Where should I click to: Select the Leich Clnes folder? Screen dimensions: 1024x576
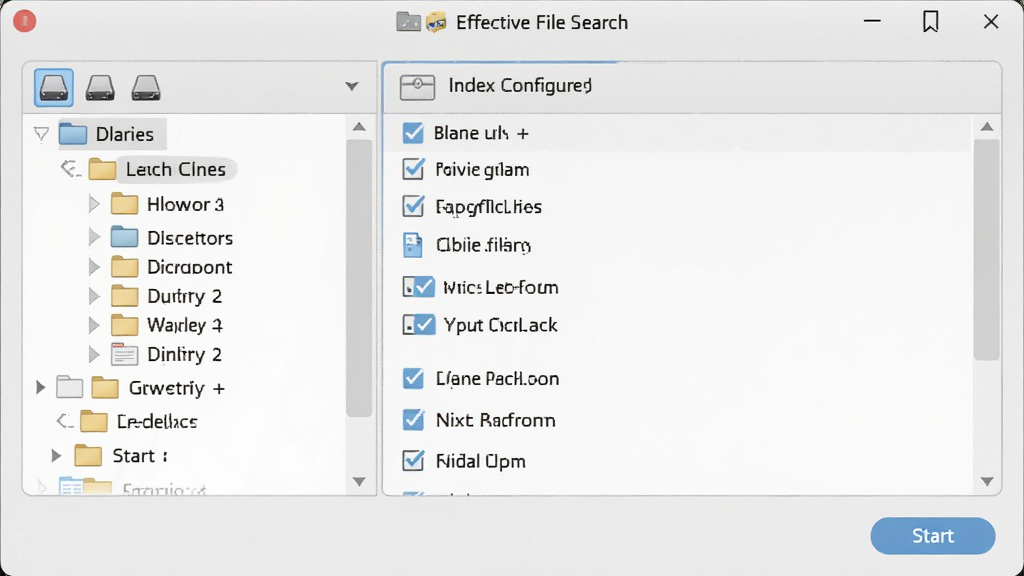point(161,169)
